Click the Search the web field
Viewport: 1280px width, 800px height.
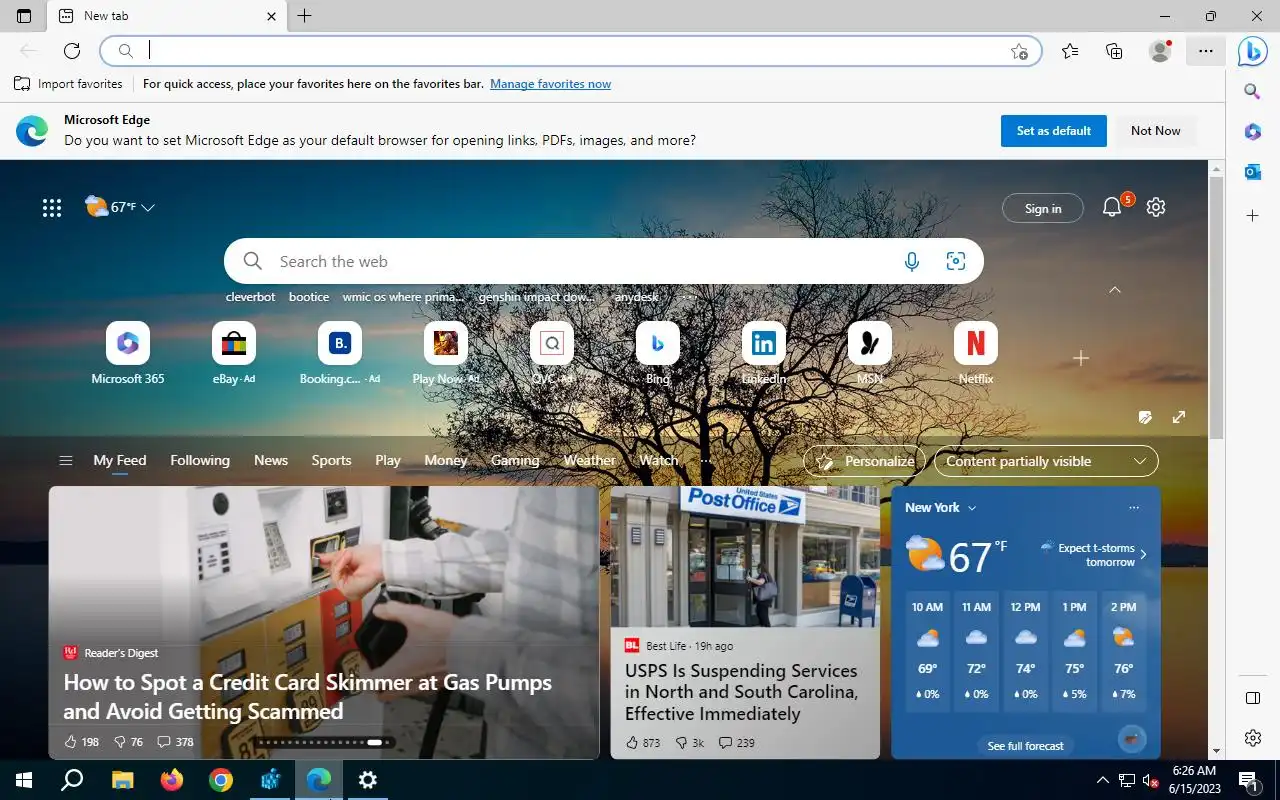click(x=604, y=261)
